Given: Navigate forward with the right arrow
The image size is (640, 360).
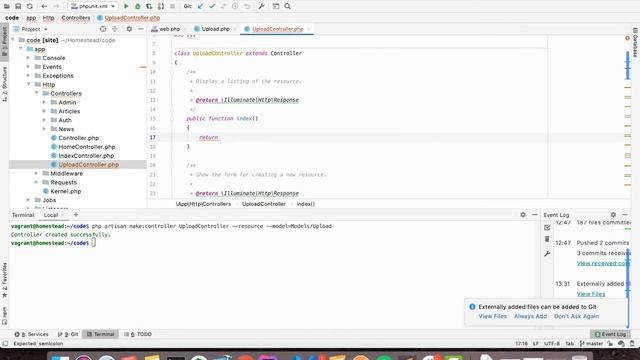Looking at the screenshot, I should click(56, 7).
